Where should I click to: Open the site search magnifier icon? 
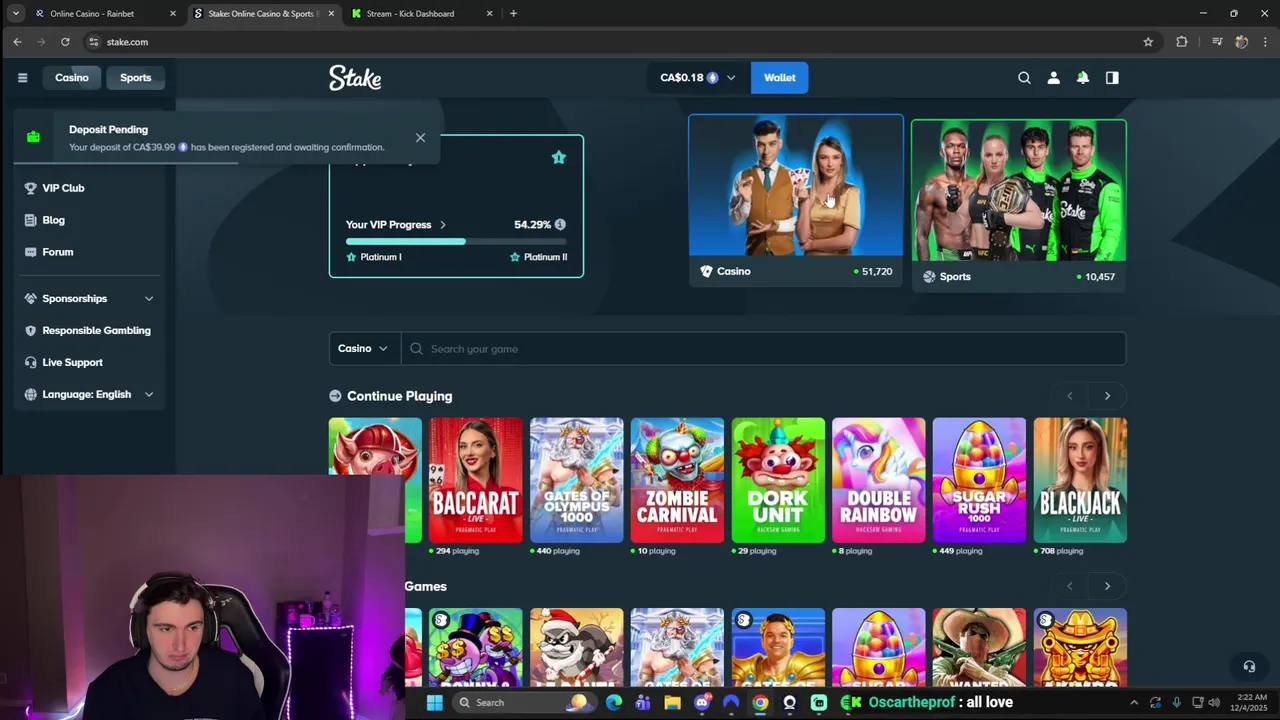[1024, 77]
